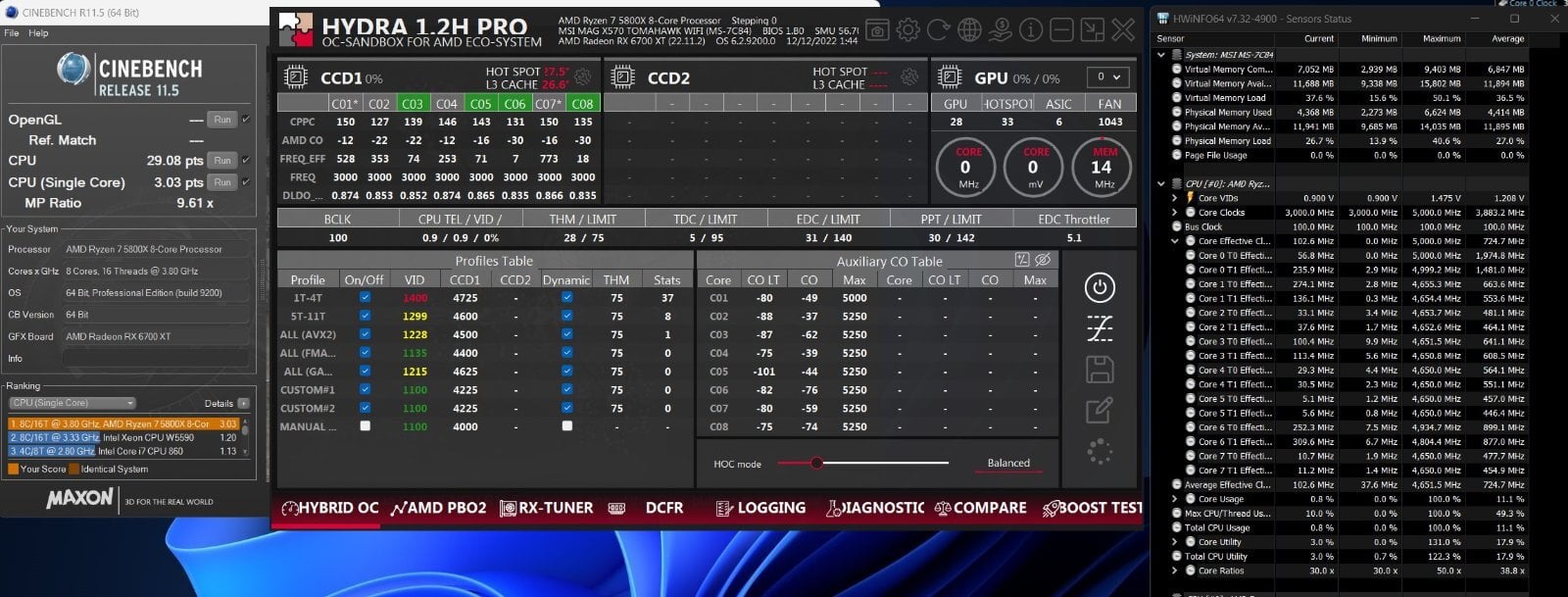
Task: Toggle CPU (Single Core) test checkbox
Action: click(245, 182)
